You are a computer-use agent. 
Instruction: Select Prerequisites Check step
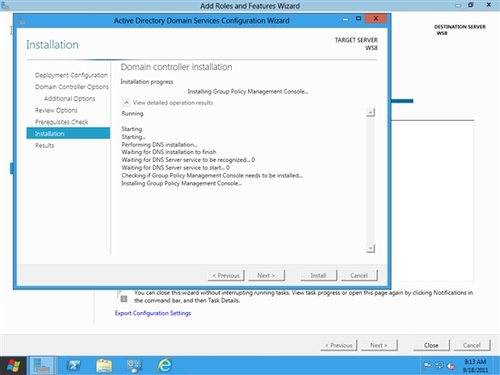(61, 122)
